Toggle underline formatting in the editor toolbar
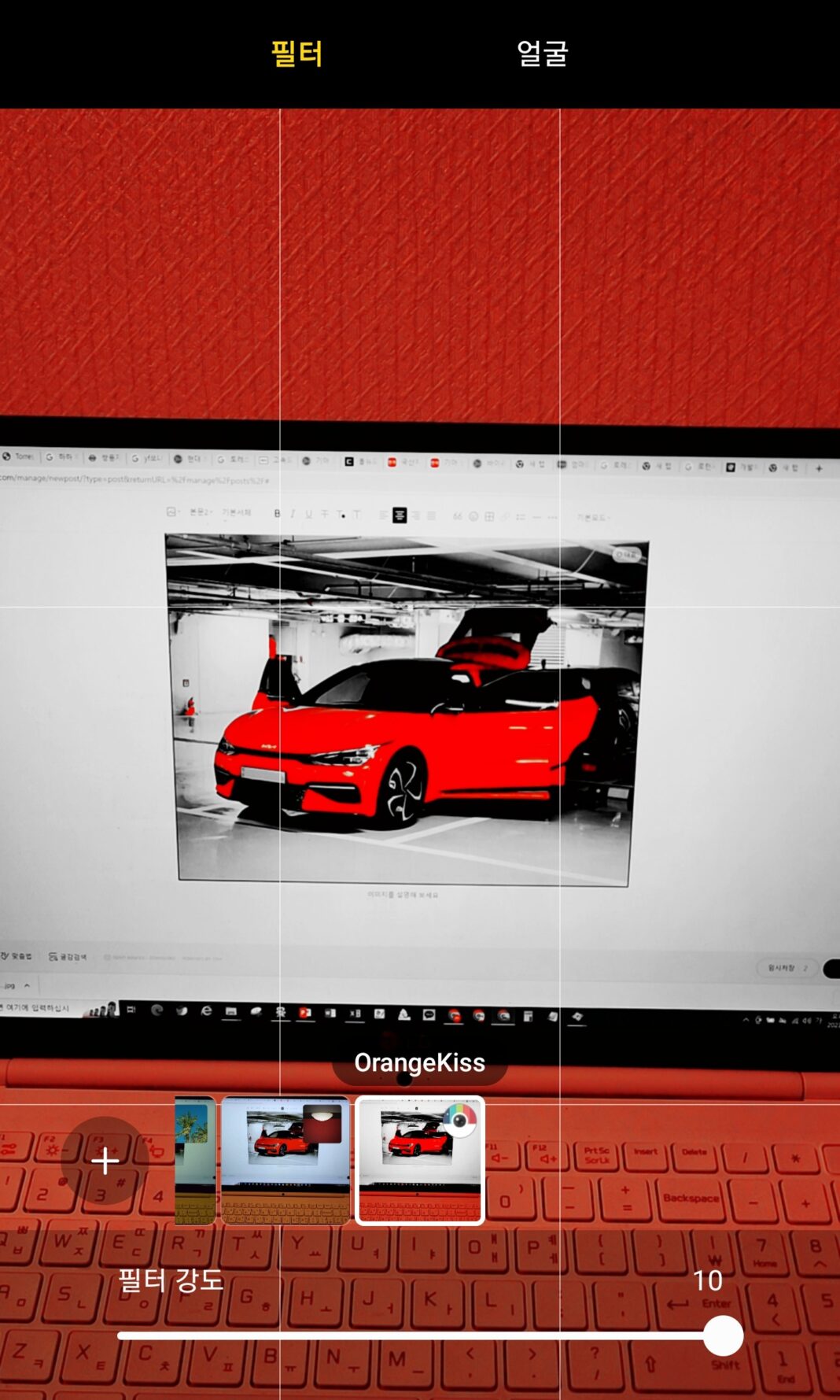 pyautogui.click(x=308, y=514)
